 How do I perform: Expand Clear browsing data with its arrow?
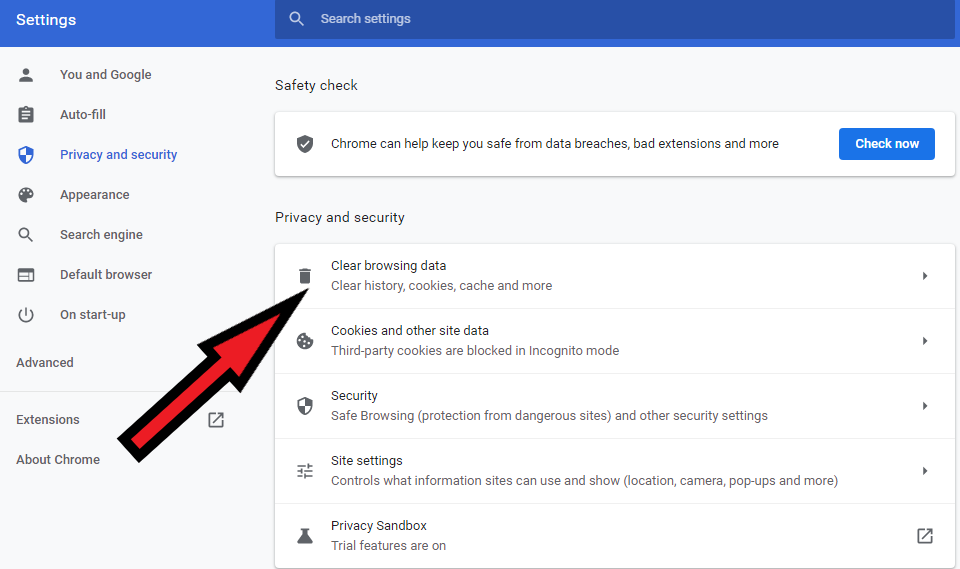pos(924,276)
